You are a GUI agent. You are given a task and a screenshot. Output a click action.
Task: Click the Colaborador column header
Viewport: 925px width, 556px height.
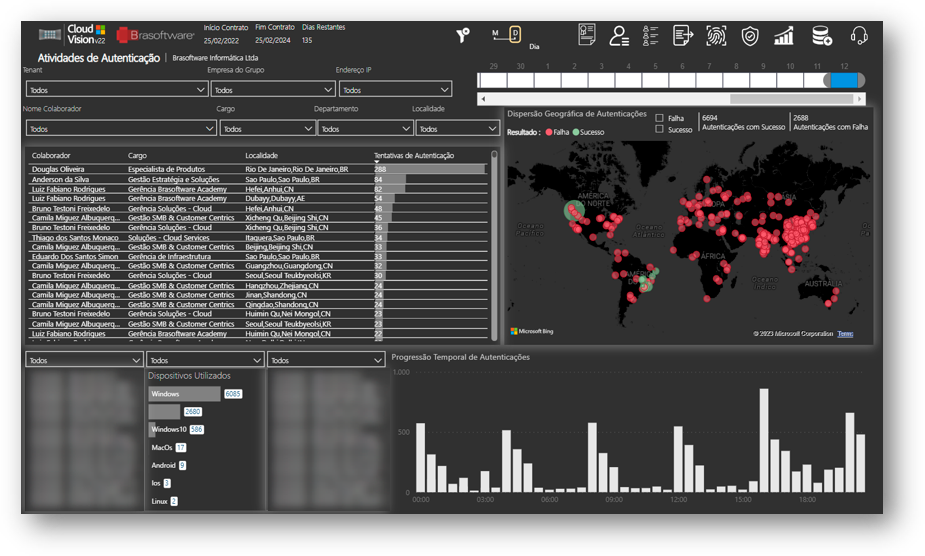(x=51, y=156)
